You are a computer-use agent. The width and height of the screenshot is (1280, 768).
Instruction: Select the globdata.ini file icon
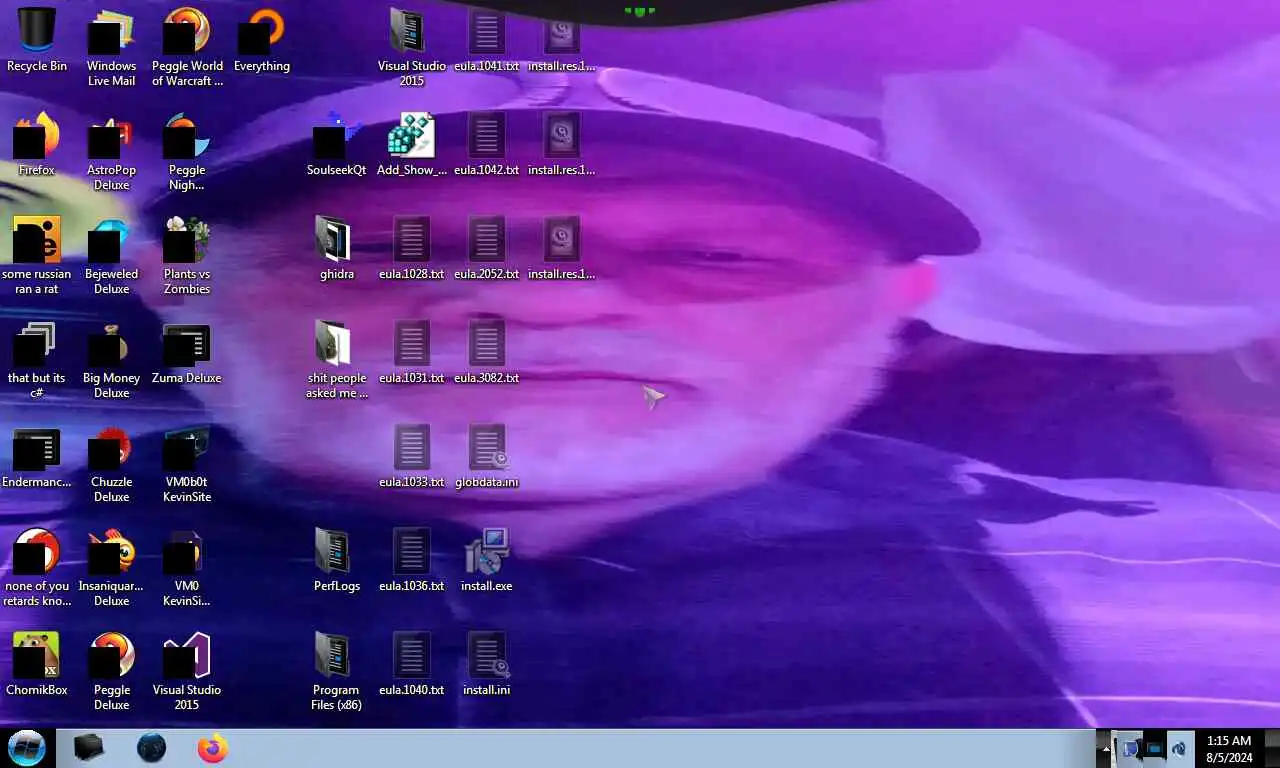487,456
